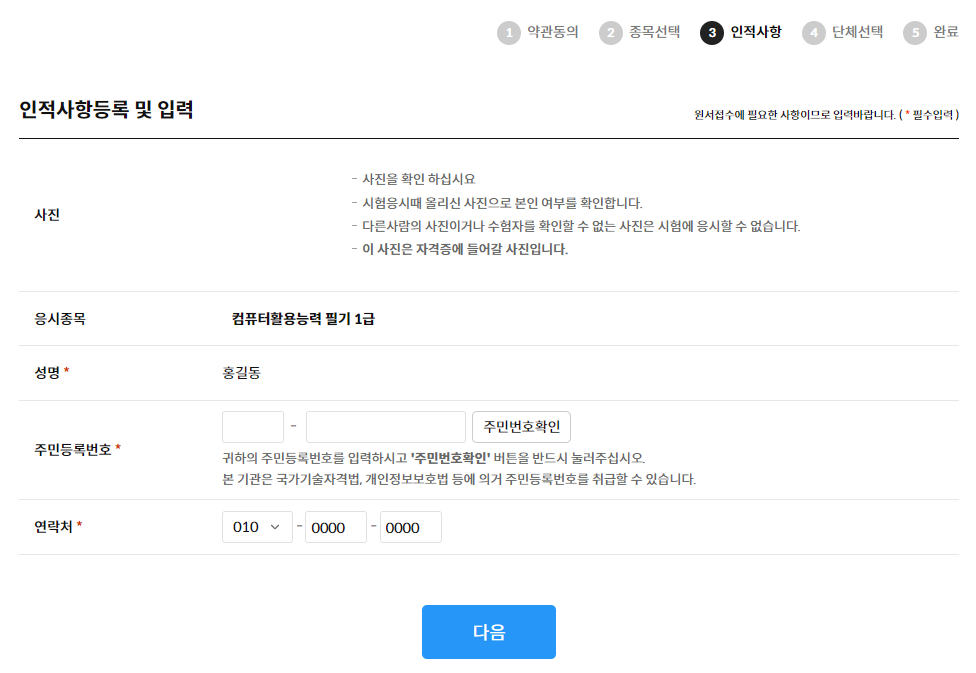Focus the second 주민등록번호 input box

tap(385, 427)
